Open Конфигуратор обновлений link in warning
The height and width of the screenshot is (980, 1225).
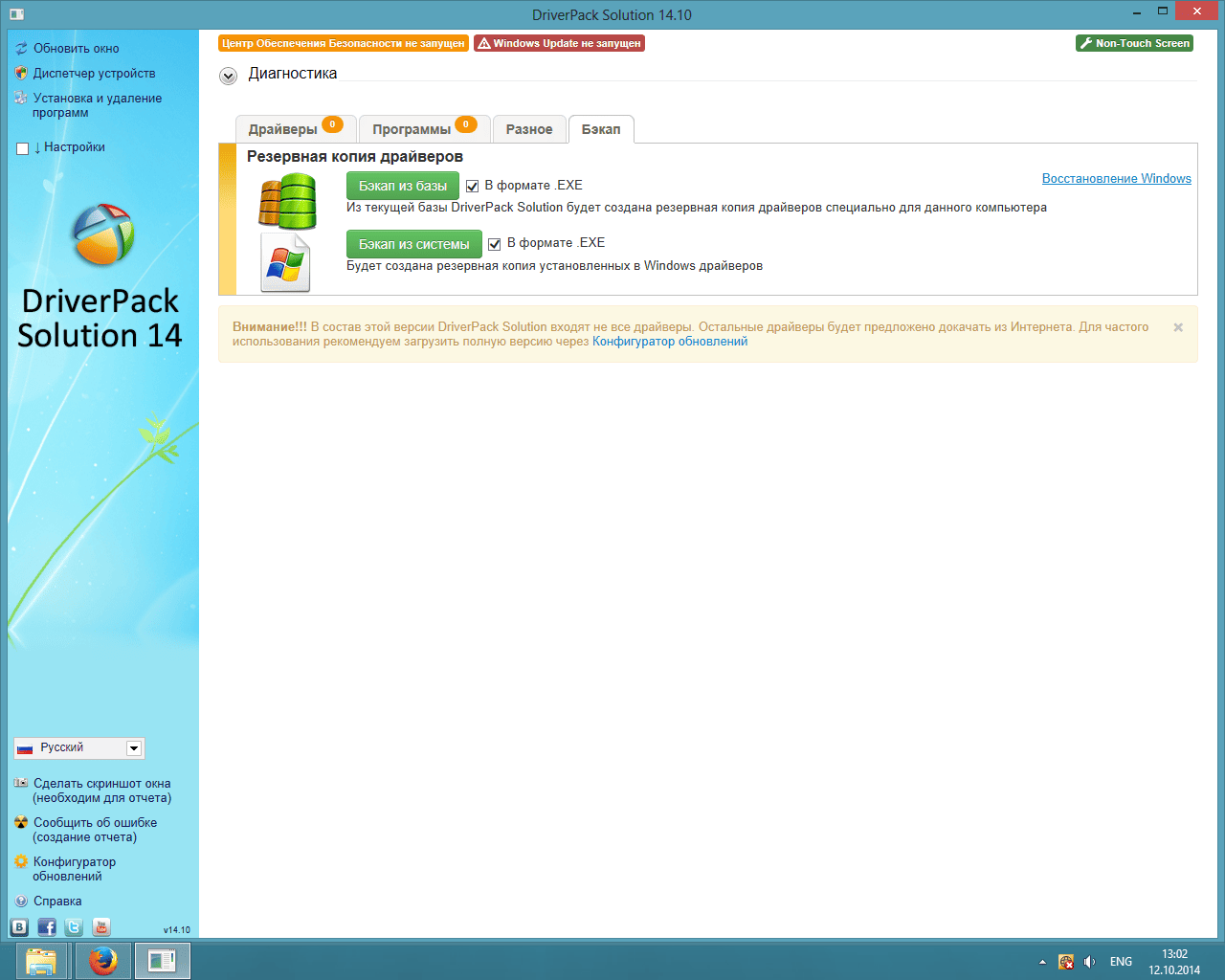(670, 342)
